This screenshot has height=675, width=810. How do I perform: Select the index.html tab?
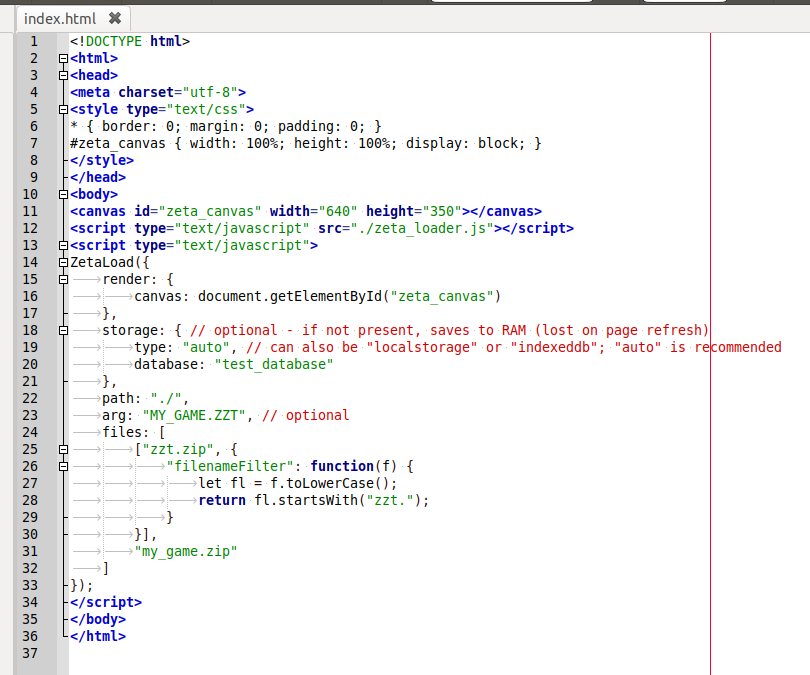pos(73,19)
